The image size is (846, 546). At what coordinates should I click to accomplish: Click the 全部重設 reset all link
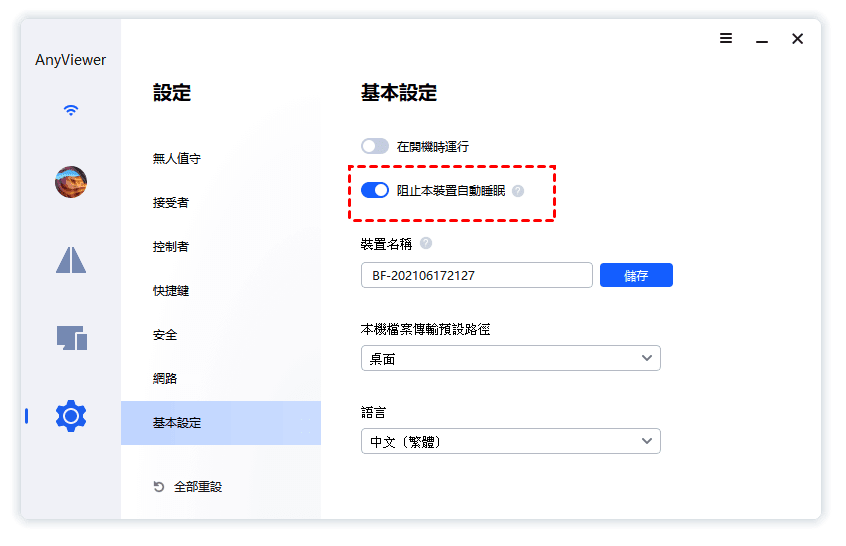click(x=188, y=487)
